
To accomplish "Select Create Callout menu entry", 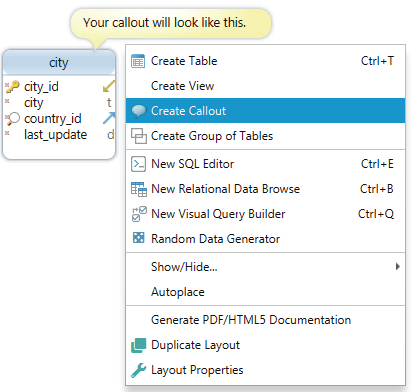I will (x=266, y=111).
